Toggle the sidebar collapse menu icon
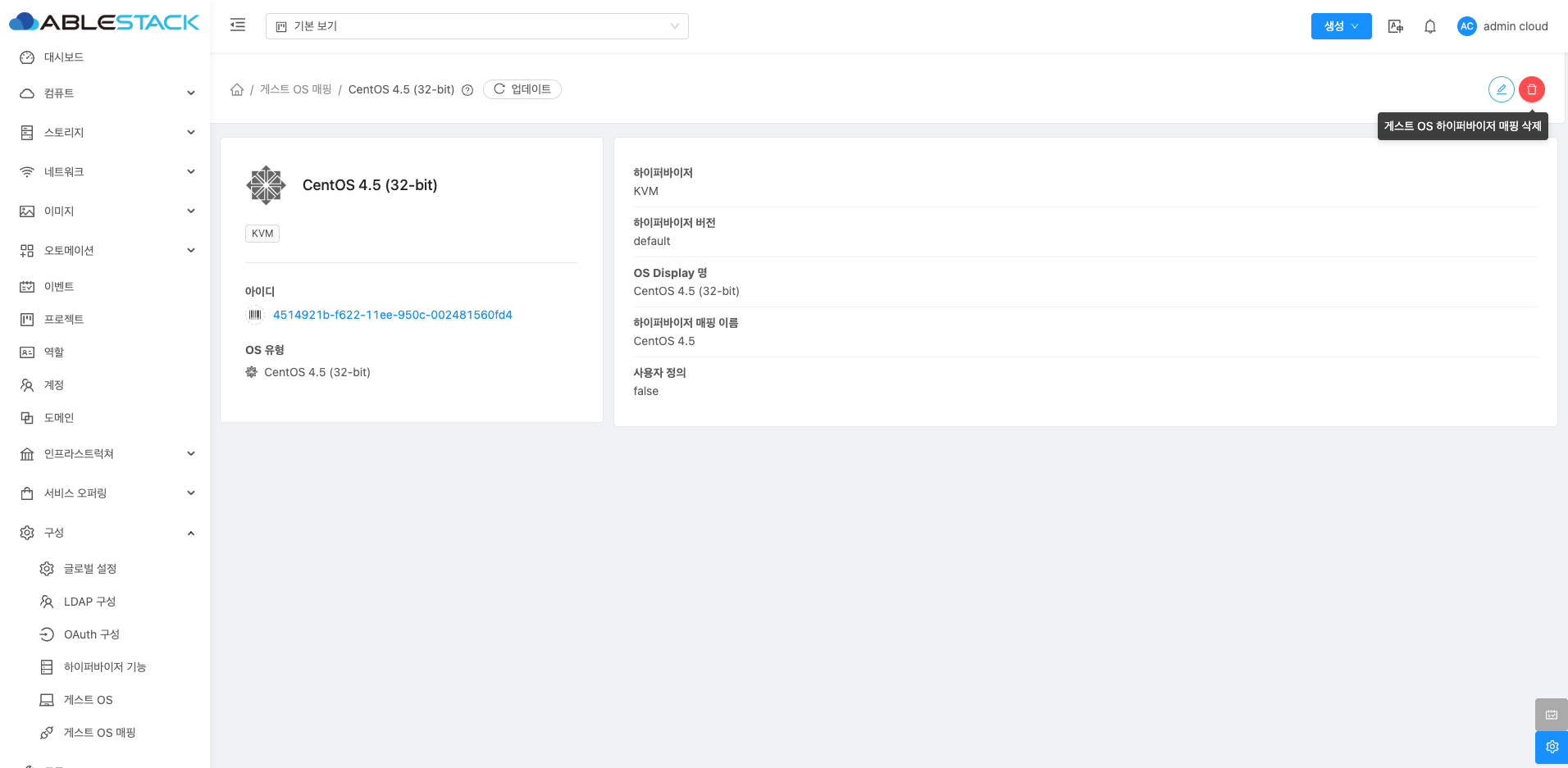 pos(238,25)
